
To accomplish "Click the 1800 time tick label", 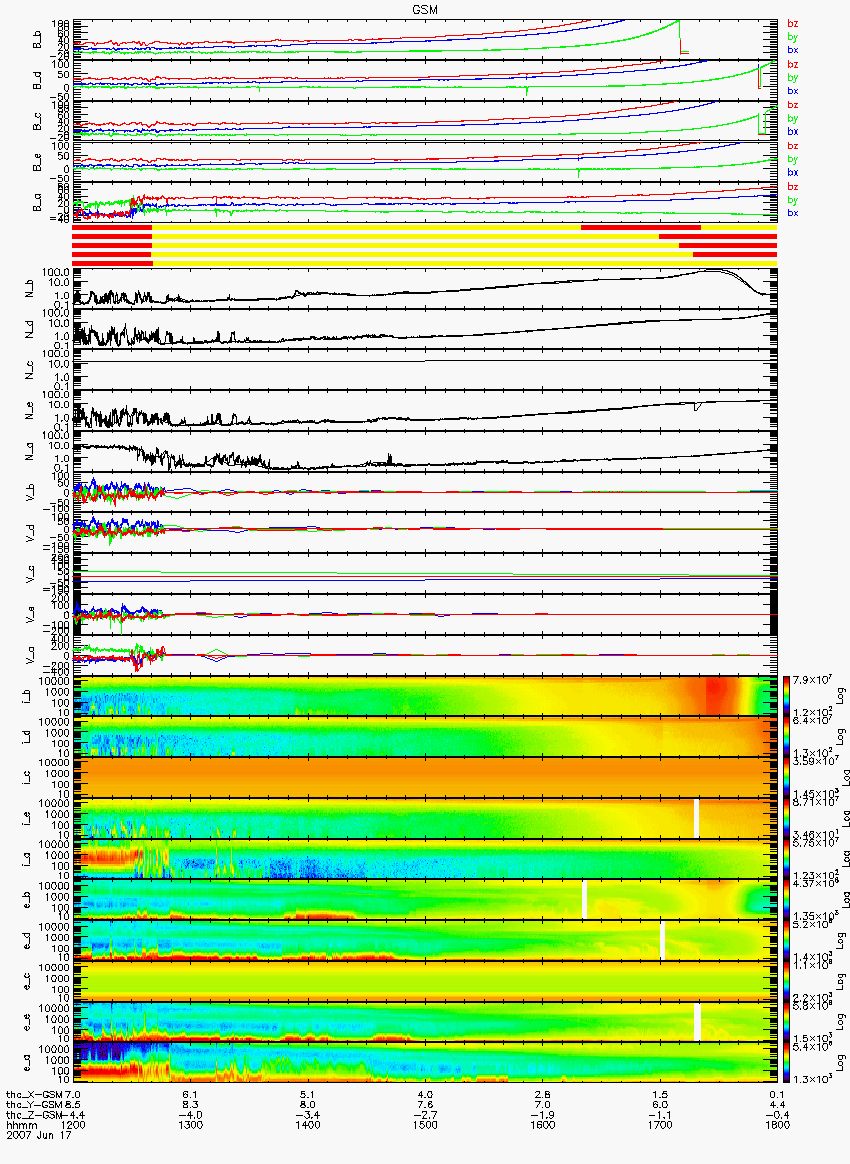I will pyautogui.click(x=777, y=1125).
